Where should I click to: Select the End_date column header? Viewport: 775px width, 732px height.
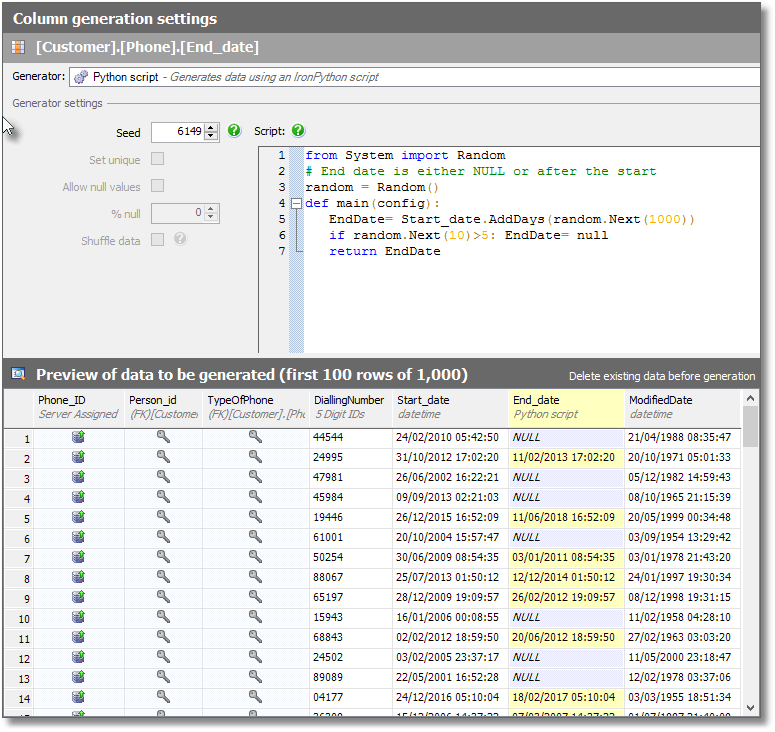[x=566, y=407]
